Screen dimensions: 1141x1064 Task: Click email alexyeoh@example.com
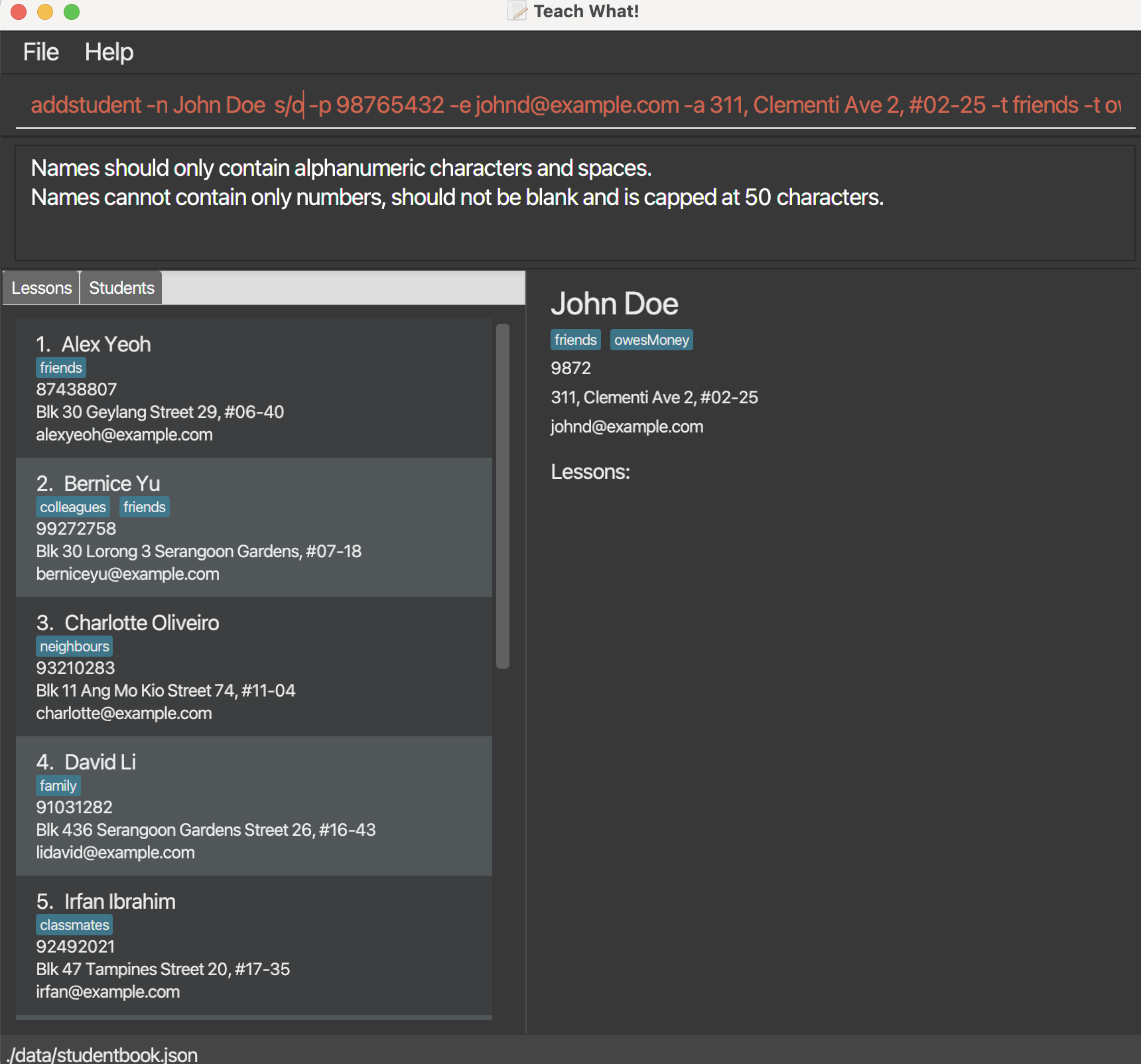[125, 434]
